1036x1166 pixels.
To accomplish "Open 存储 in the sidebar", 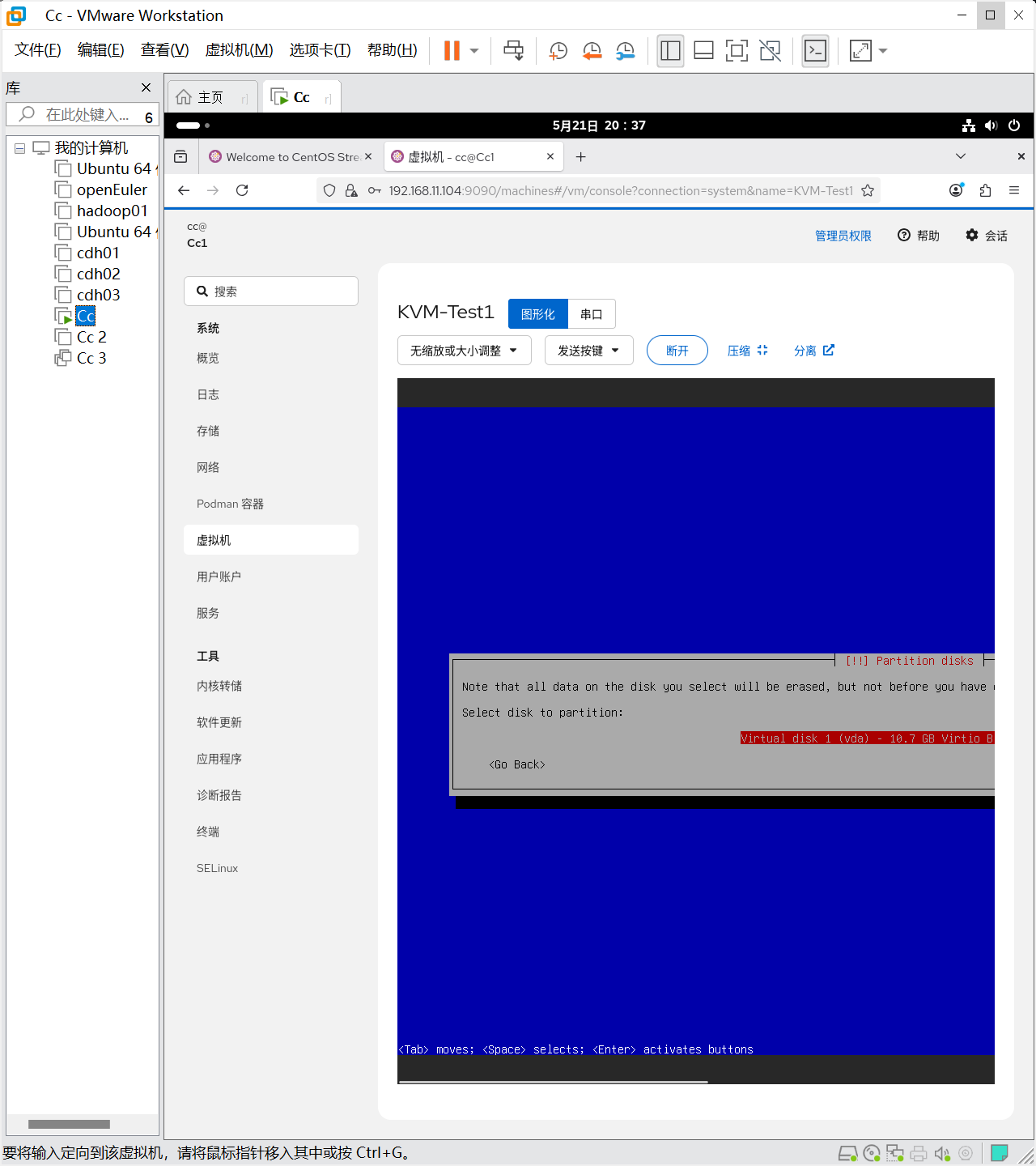I will [x=271, y=431].
